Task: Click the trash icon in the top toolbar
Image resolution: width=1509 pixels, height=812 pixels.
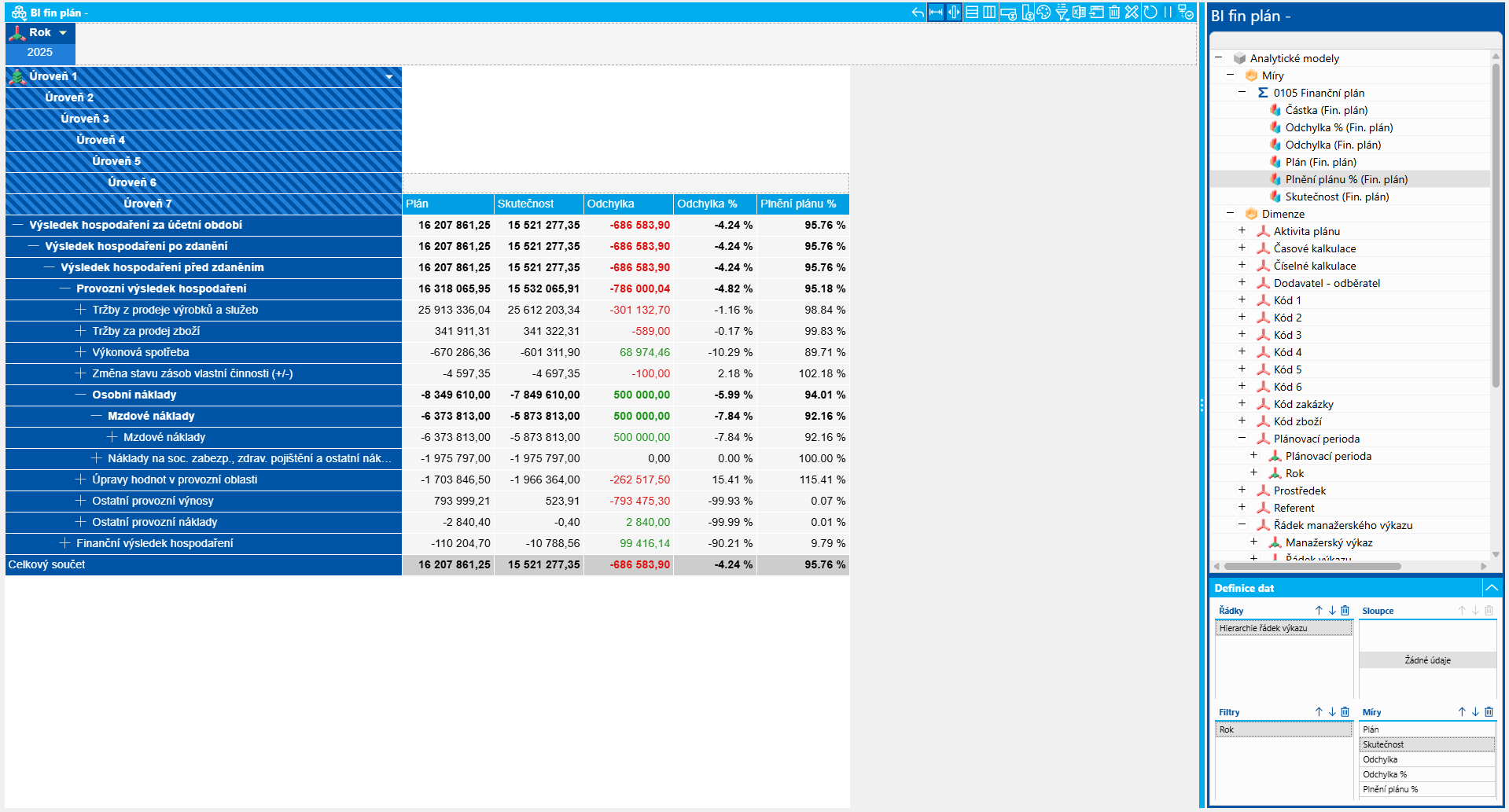Action: pyautogui.click(x=1114, y=13)
